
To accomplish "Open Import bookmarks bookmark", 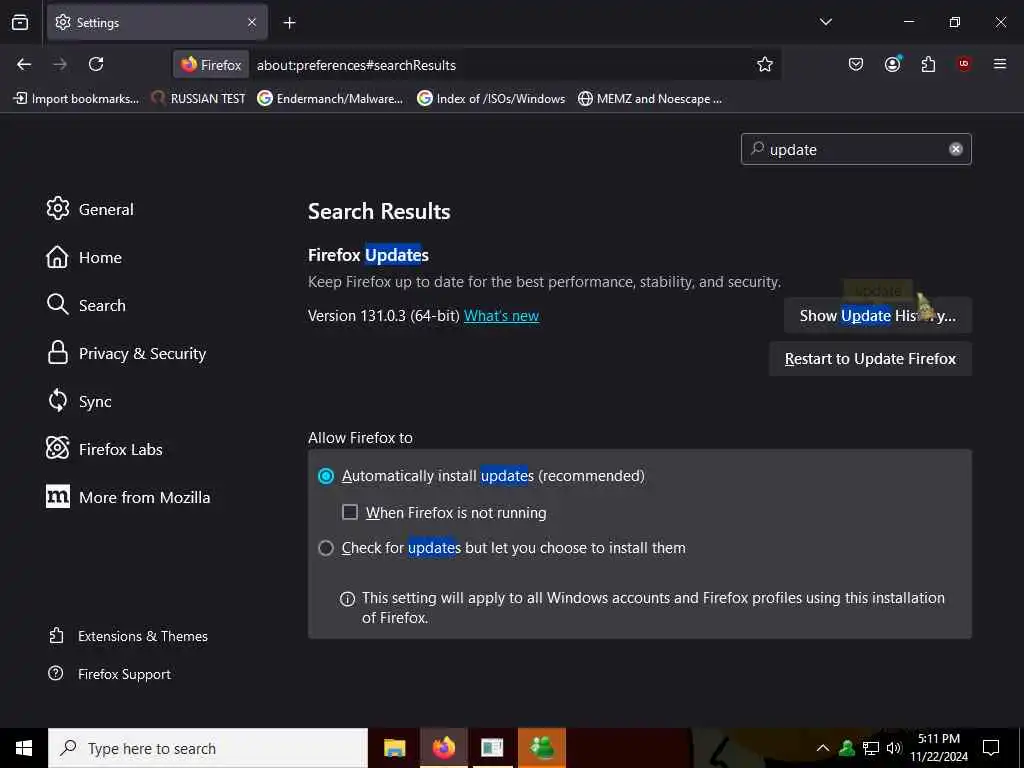I will tap(76, 99).
